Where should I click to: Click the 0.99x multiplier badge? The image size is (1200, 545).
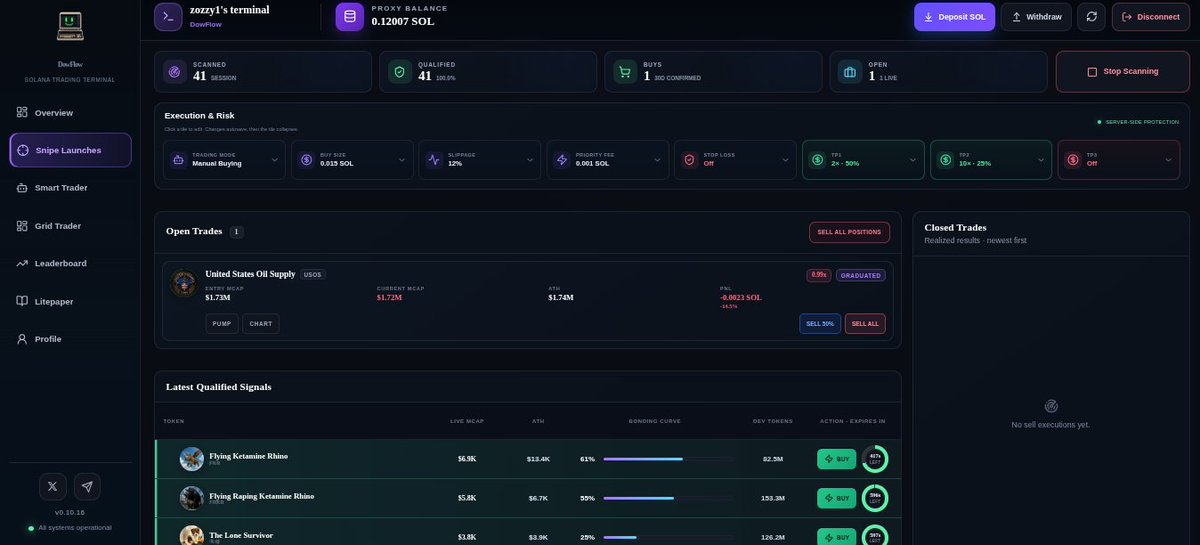(819, 275)
